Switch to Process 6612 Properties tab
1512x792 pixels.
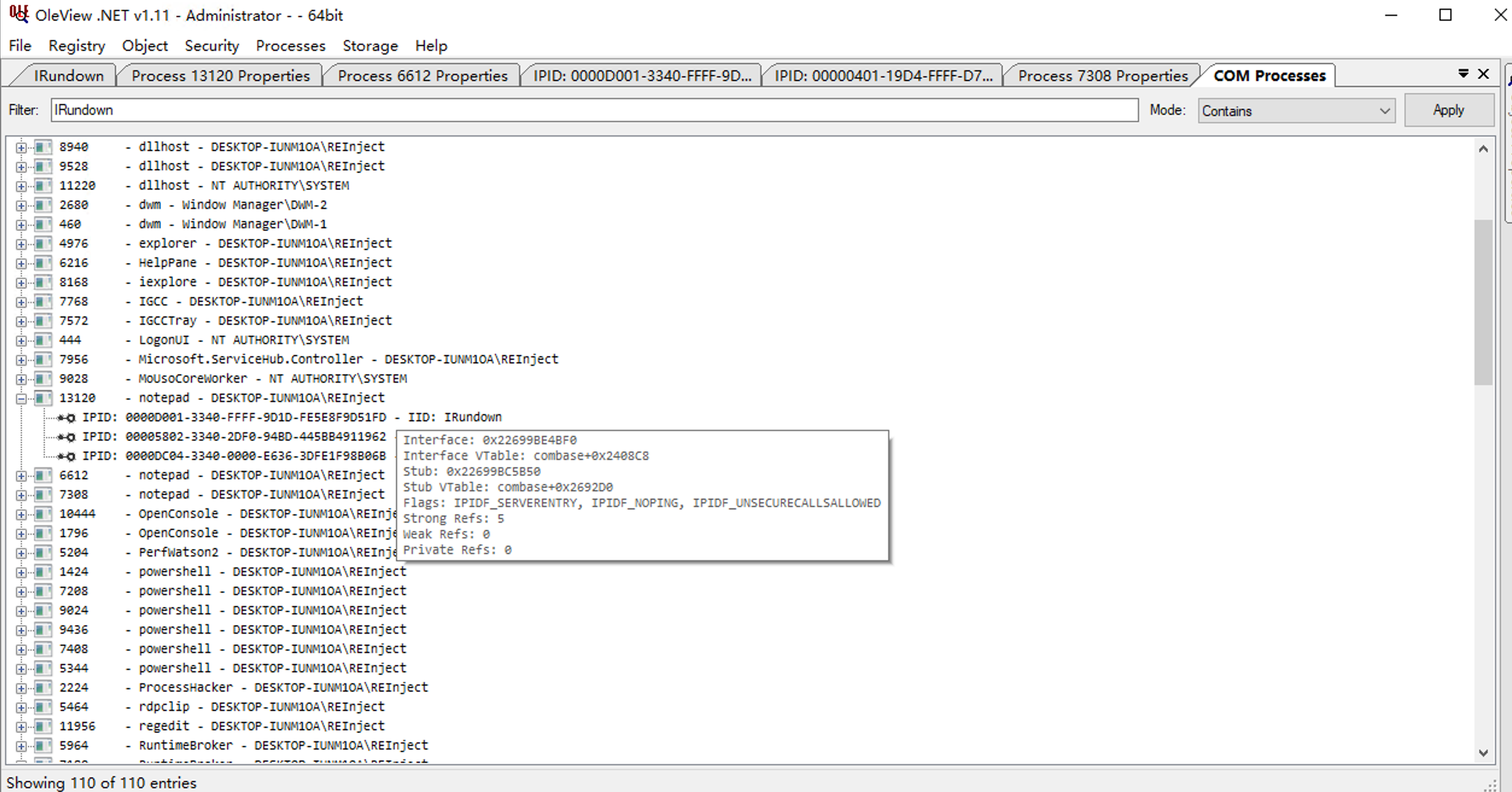pos(422,76)
